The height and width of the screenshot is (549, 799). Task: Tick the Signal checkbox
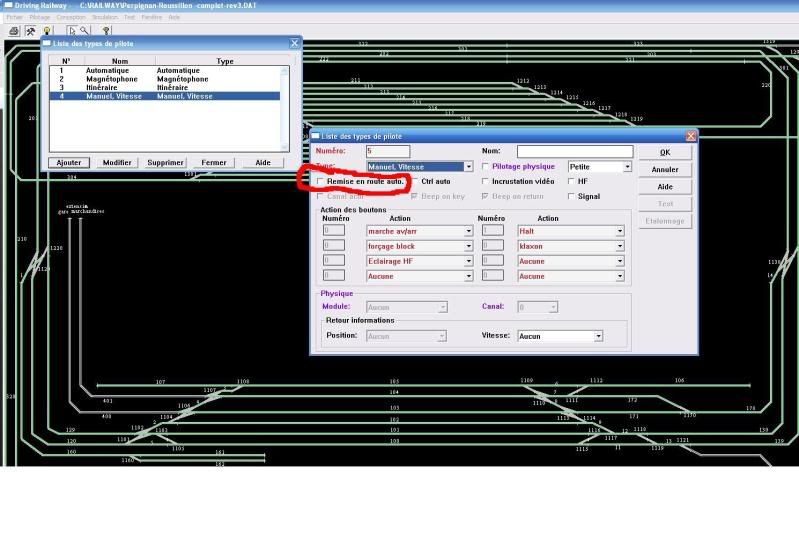coord(571,197)
